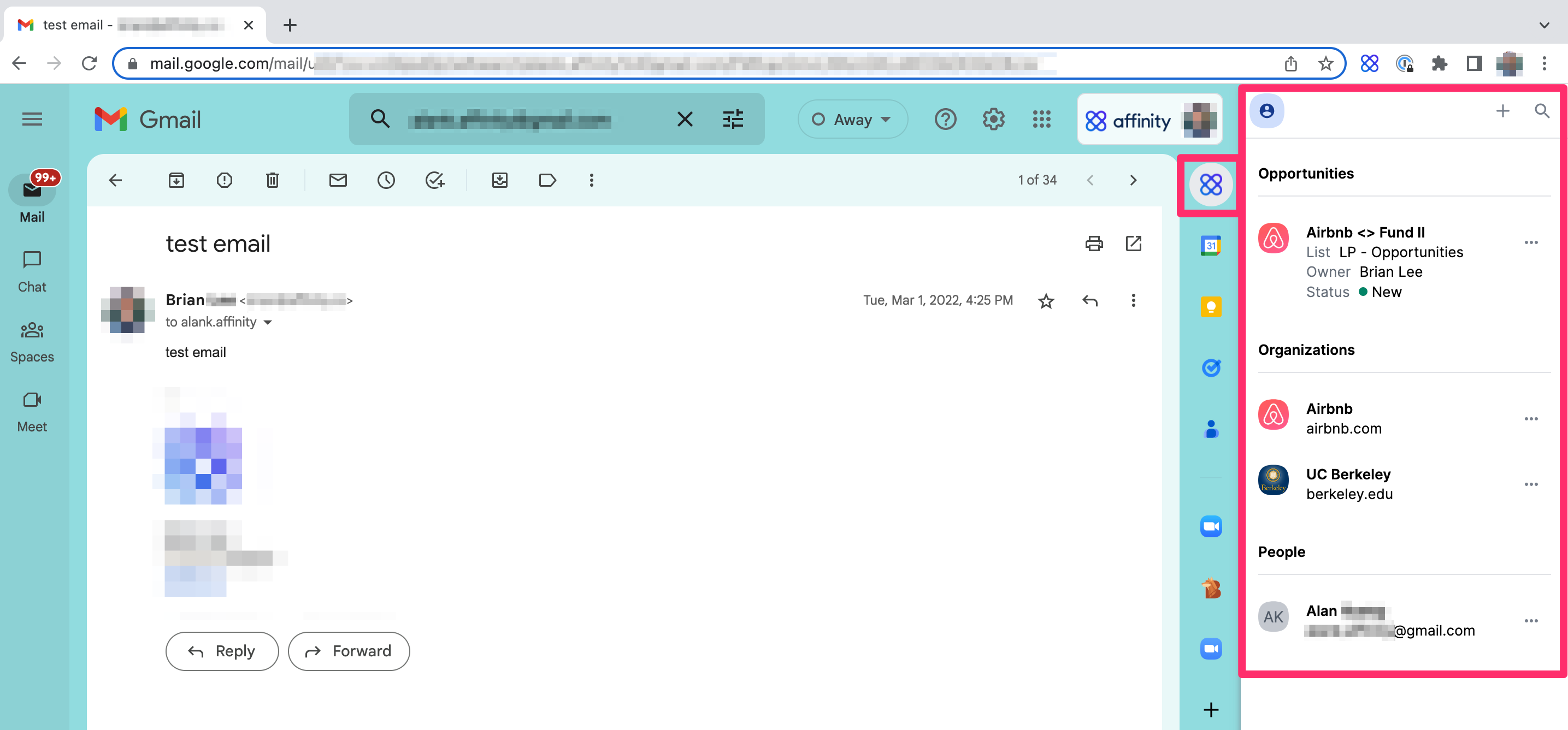Open Google Tasks from the side panel
1568x730 pixels.
tap(1211, 367)
